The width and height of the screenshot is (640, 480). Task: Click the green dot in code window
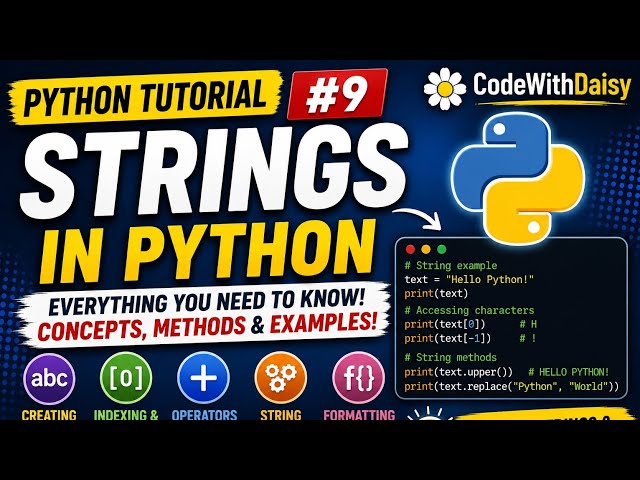(442, 249)
